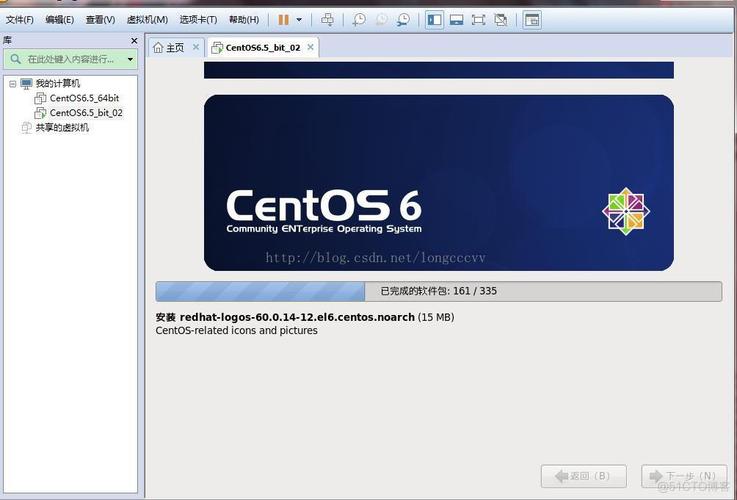
Task: Click the redhat-logos package name text
Action: [x=297, y=317]
